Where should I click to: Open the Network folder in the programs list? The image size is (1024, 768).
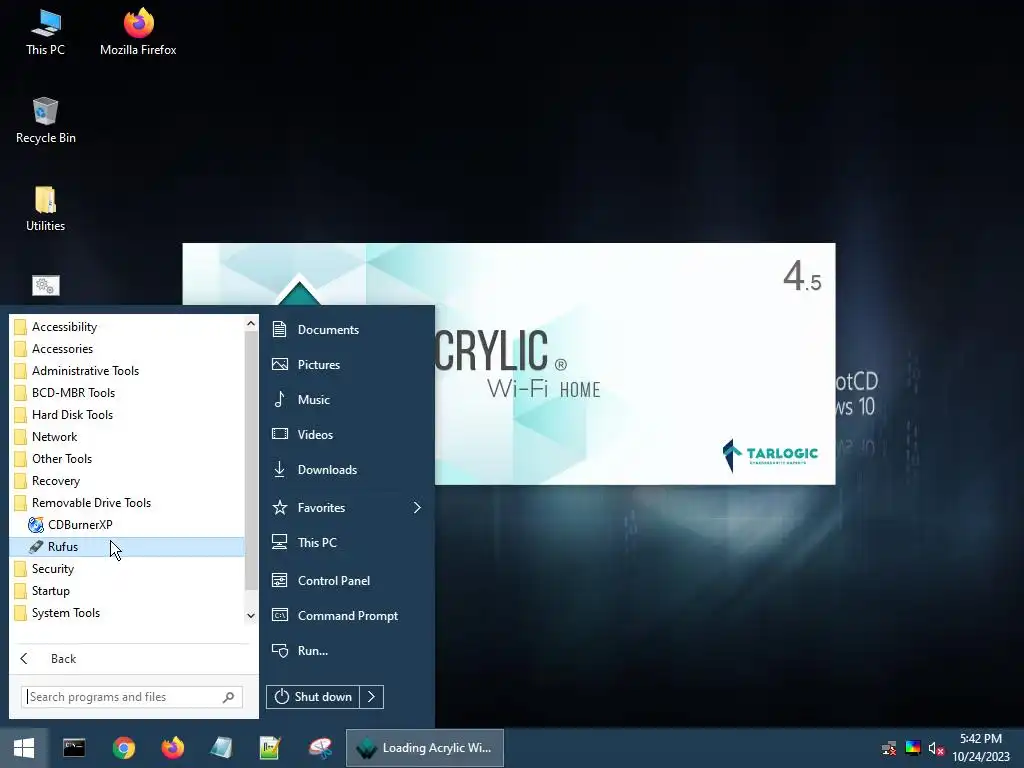click(127, 437)
